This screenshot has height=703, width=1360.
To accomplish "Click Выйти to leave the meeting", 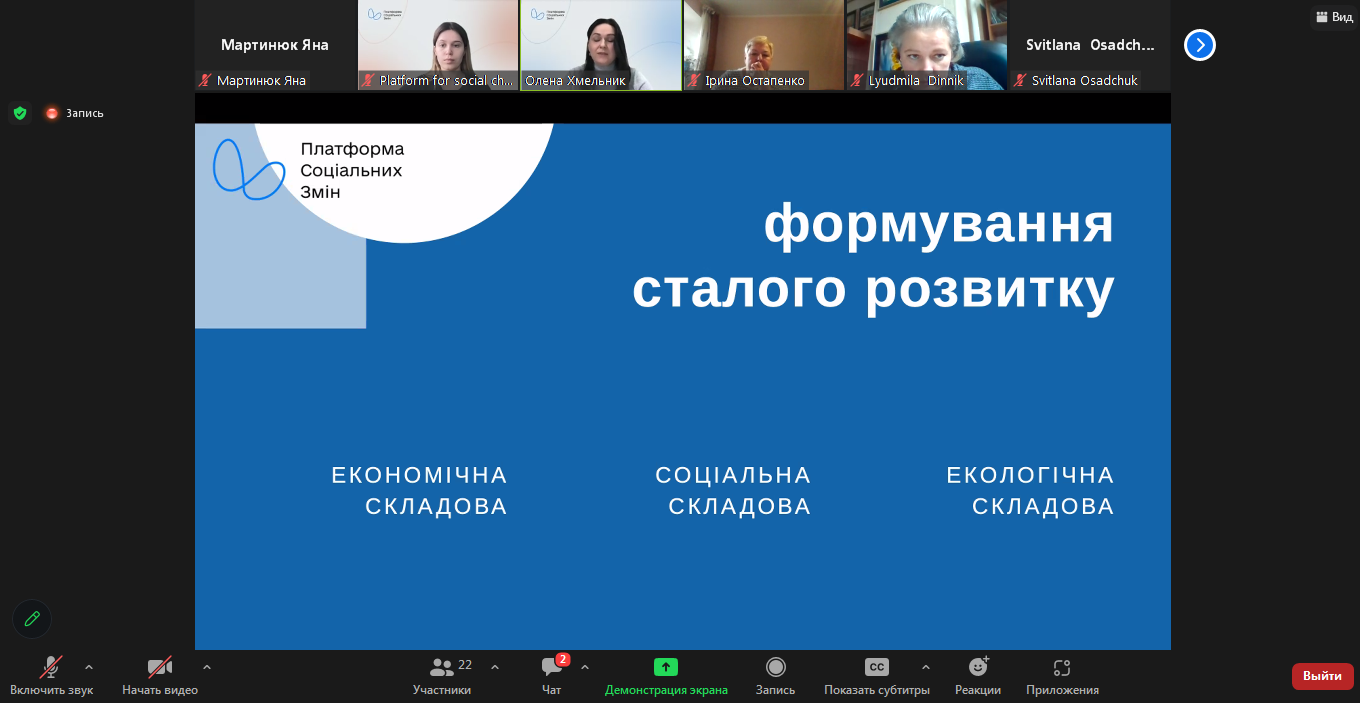I will (1322, 676).
